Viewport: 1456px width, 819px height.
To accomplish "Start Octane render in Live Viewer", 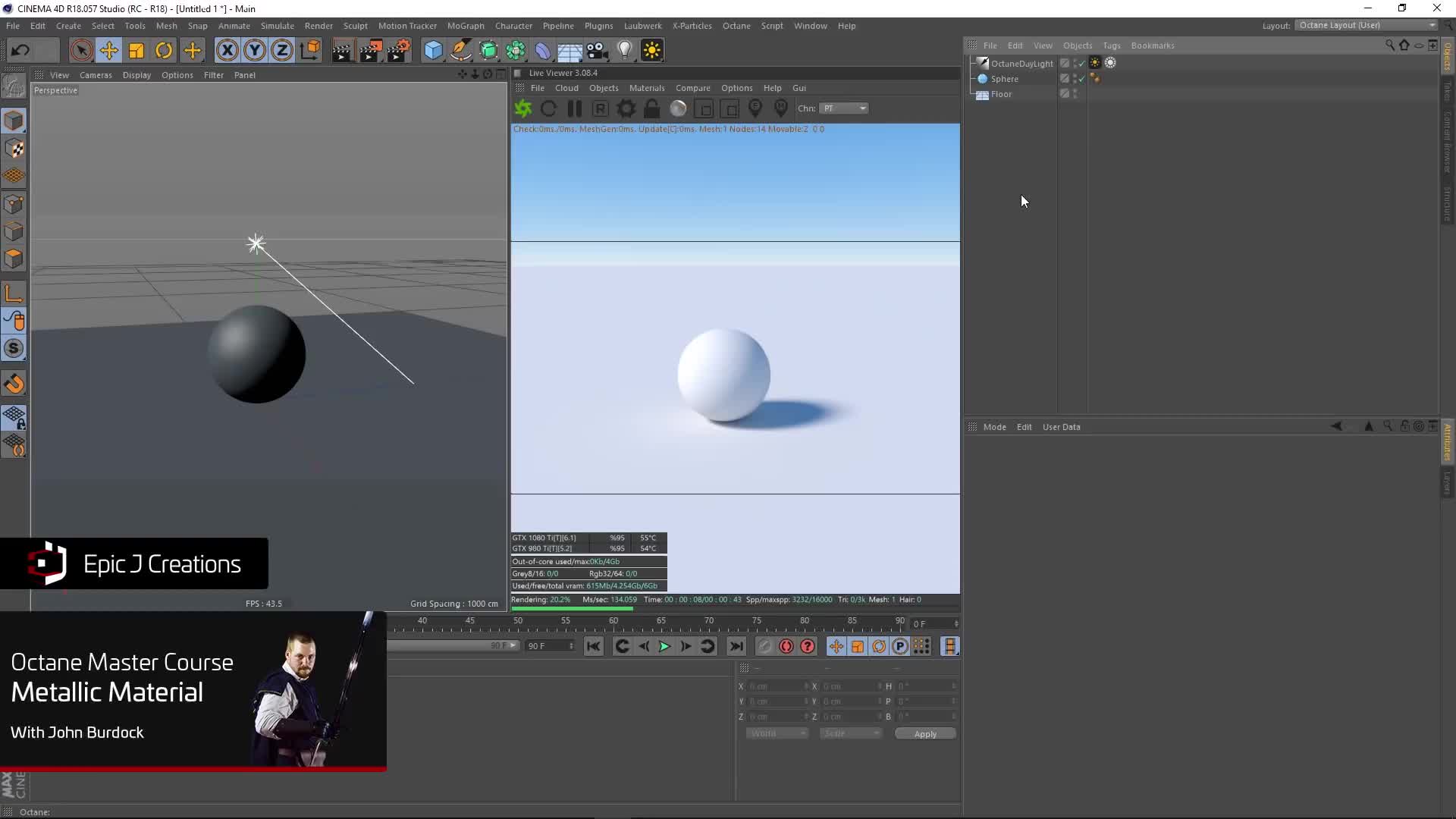I will point(523,108).
